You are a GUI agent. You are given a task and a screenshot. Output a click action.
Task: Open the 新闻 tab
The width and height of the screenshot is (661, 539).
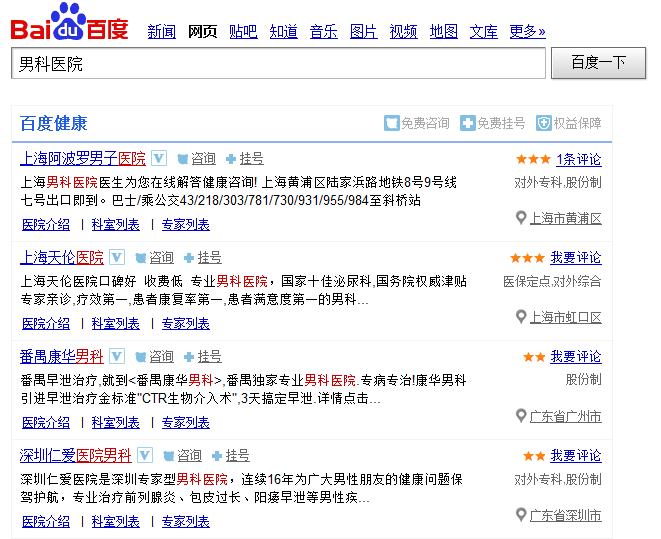click(x=161, y=32)
